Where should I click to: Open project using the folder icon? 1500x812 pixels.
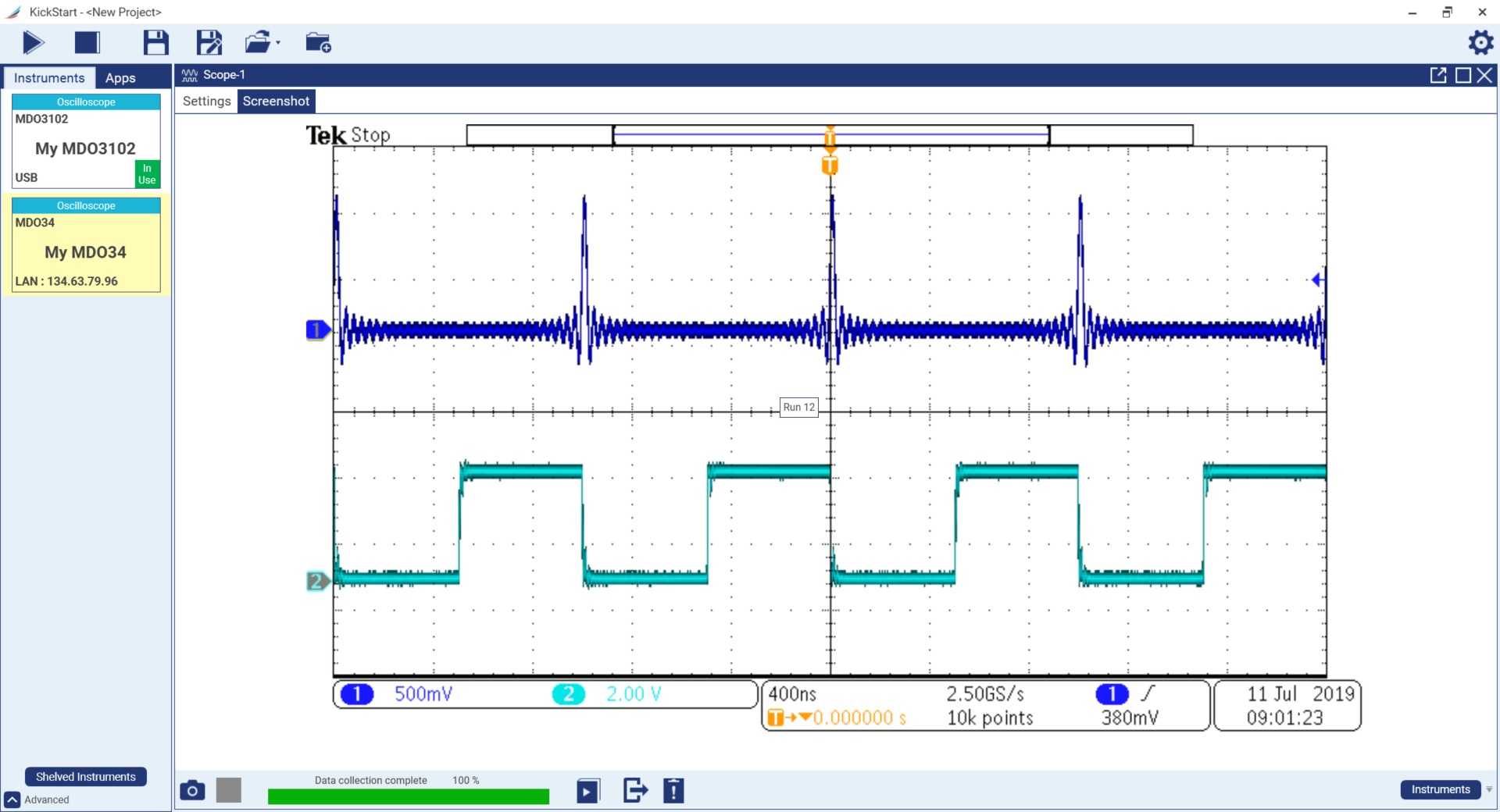[257, 42]
